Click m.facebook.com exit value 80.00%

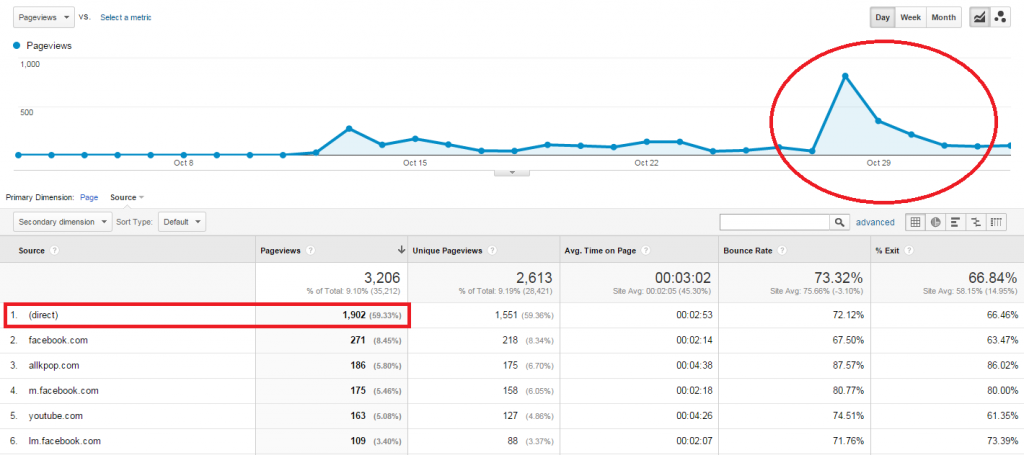tap(1002, 390)
